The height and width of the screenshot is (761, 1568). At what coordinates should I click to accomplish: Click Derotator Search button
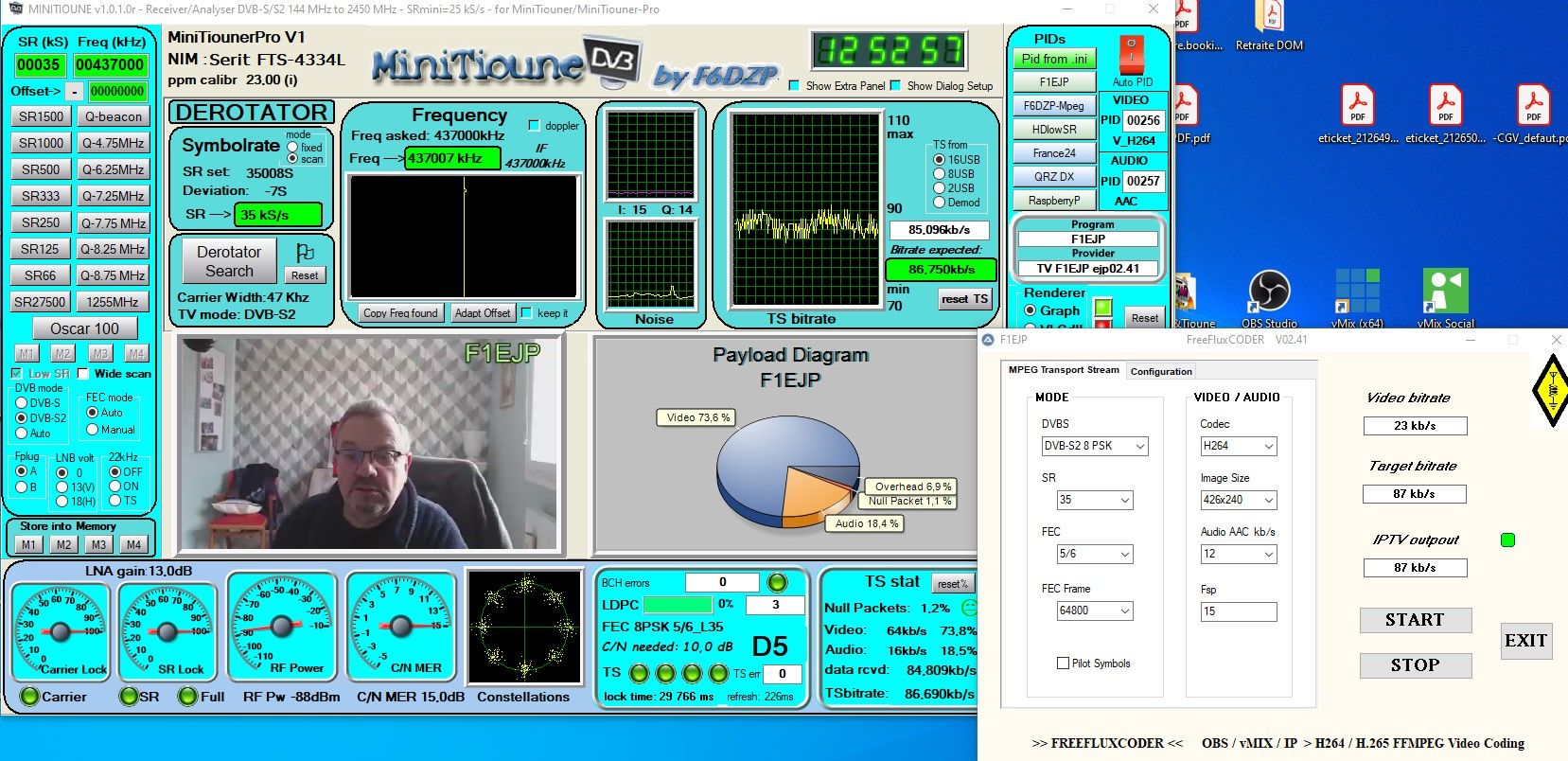point(229,261)
